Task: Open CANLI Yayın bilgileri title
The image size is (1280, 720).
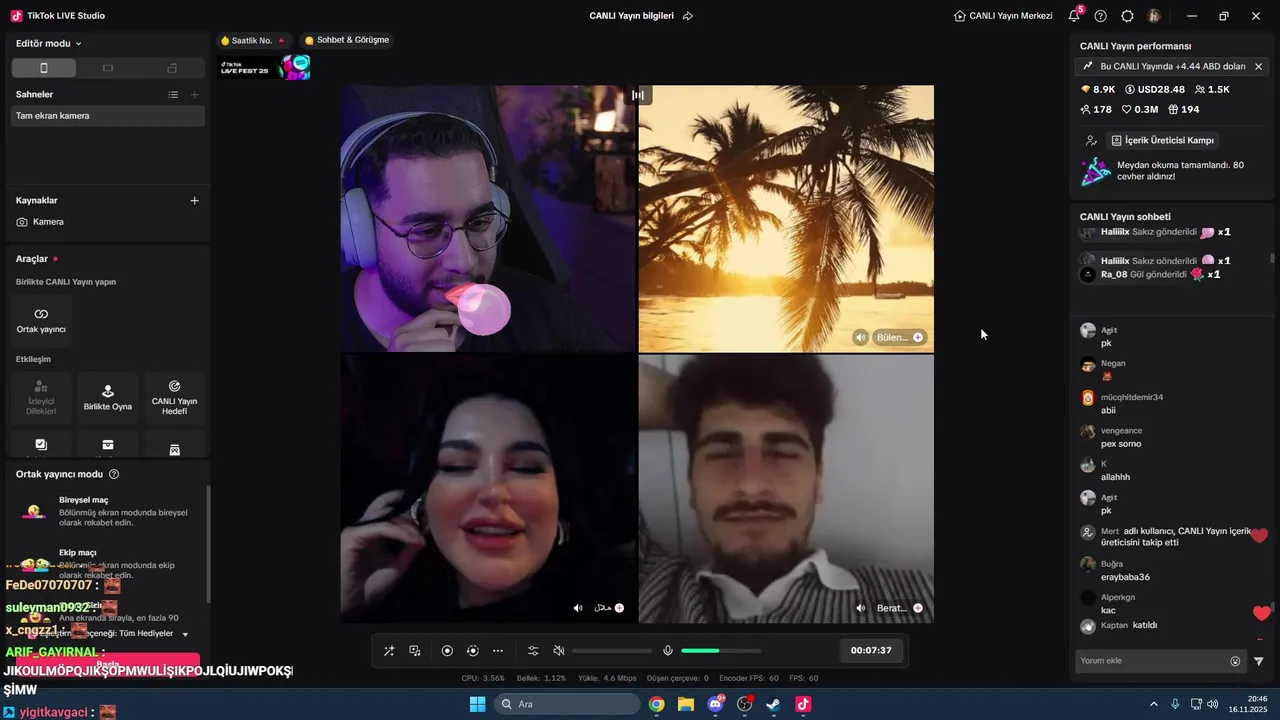Action: click(x=631, y=16)
